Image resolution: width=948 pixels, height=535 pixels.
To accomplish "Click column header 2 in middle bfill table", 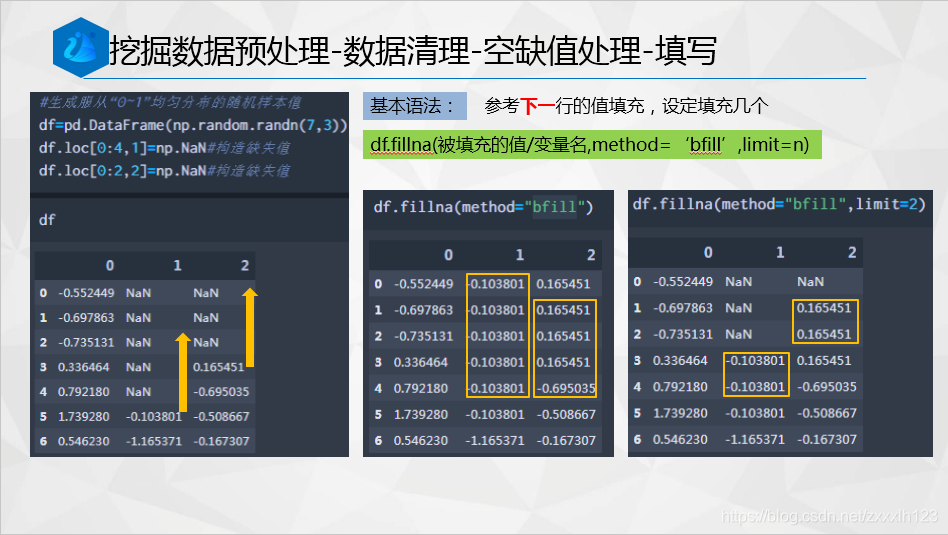I will 591,255.
